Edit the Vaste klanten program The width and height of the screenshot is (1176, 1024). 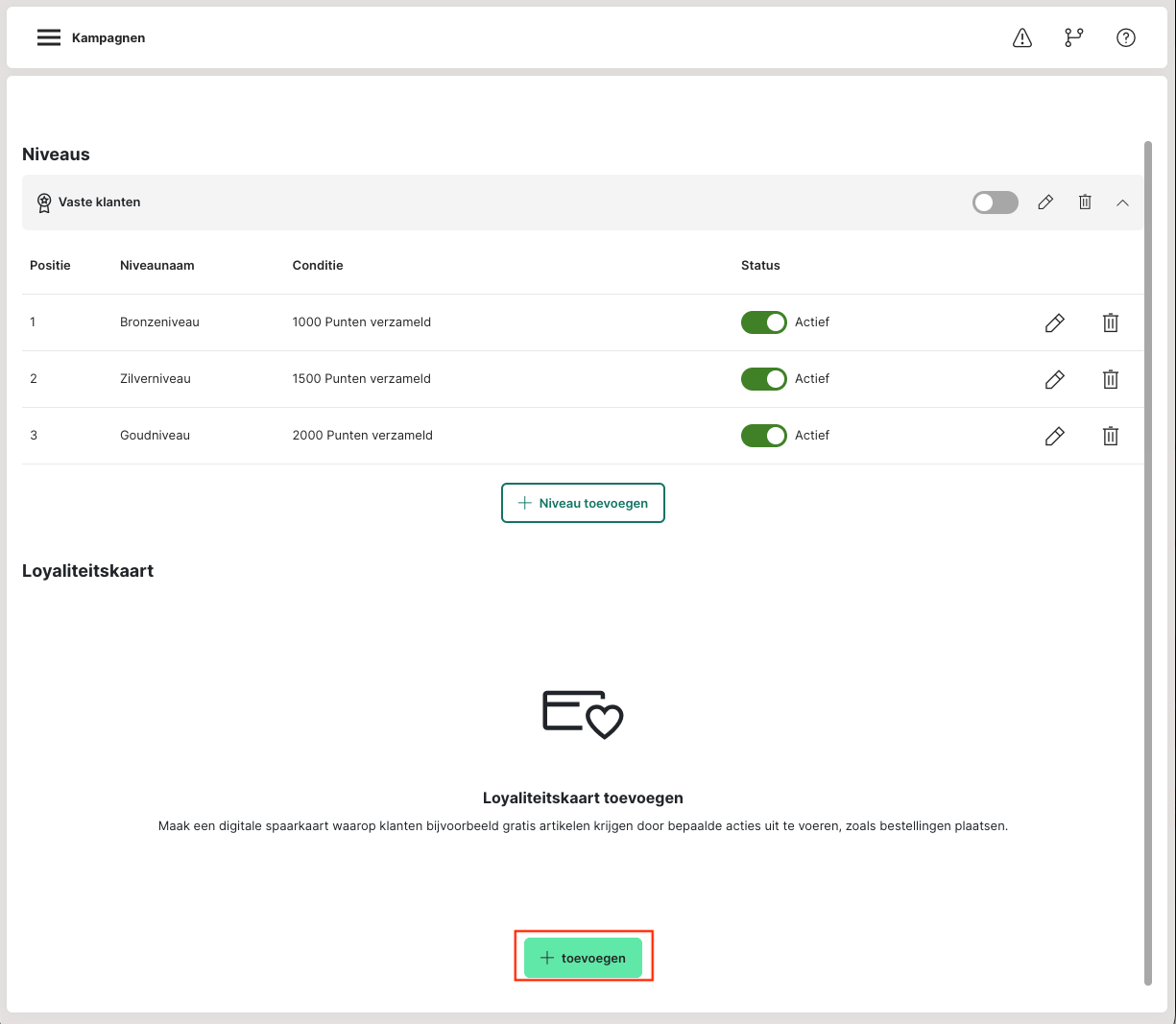pyautogui.click(x=1045, y=202)
